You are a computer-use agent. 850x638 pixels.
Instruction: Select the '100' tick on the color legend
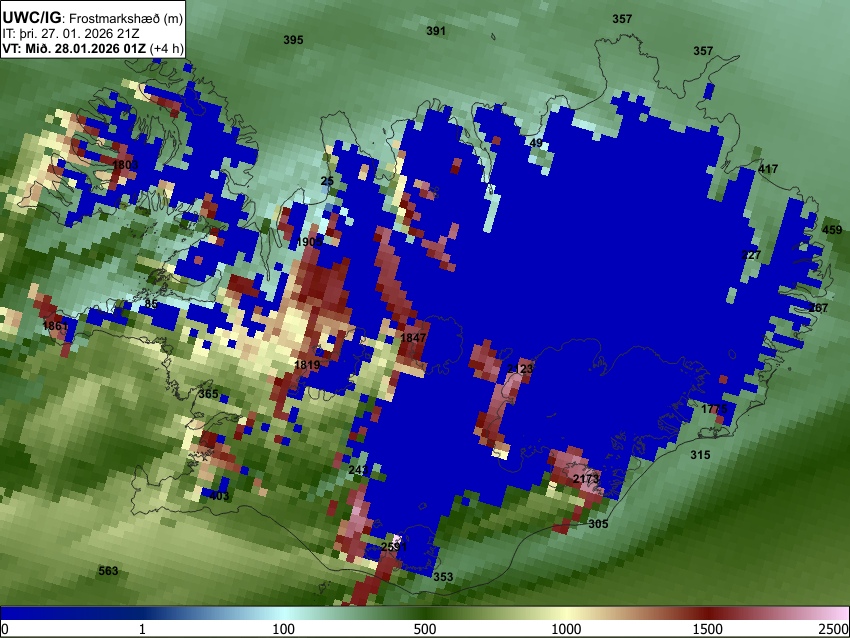[x=283, y=629]
